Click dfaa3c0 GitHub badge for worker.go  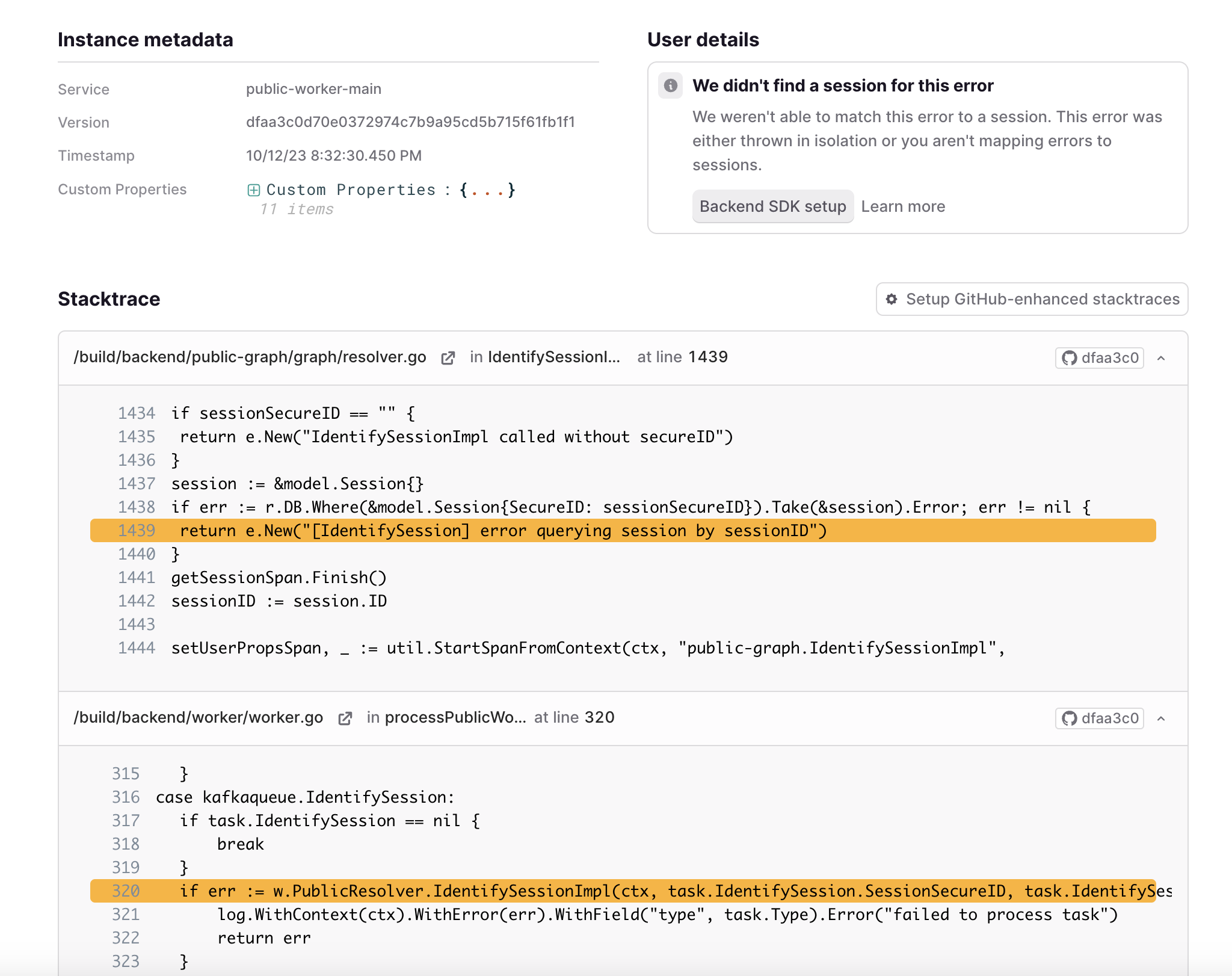1100,718
